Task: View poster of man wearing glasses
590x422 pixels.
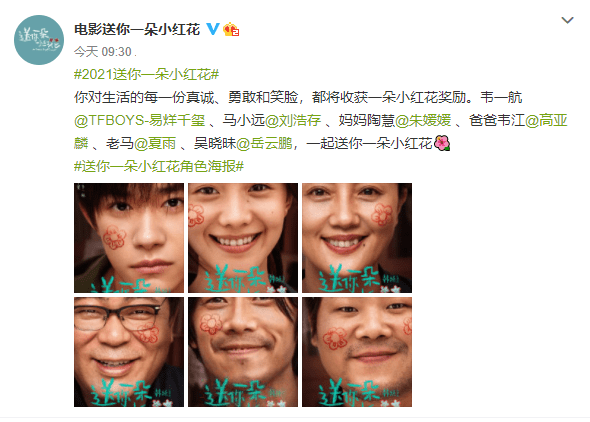Action: tap(129, 352)
